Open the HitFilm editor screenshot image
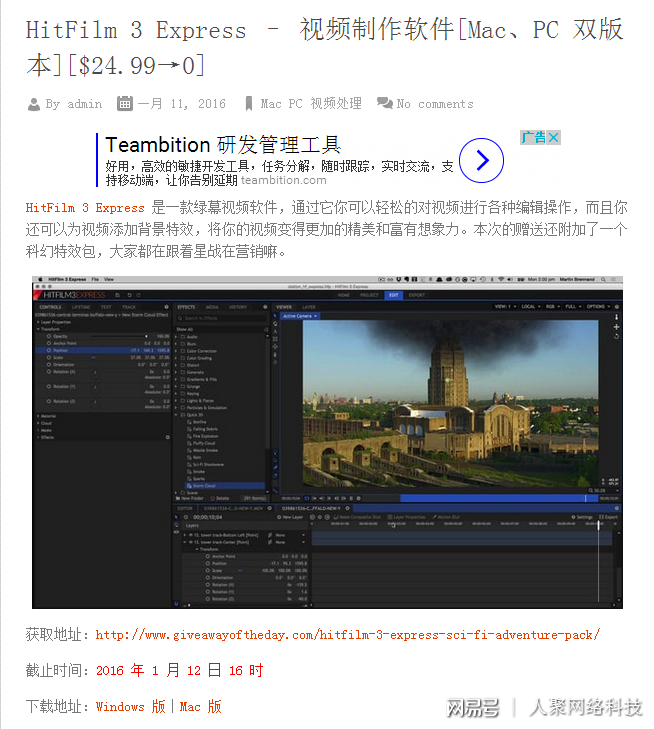The width and height of the screenshot is (654, 729). pyautogui.click(x=327, y=442)
